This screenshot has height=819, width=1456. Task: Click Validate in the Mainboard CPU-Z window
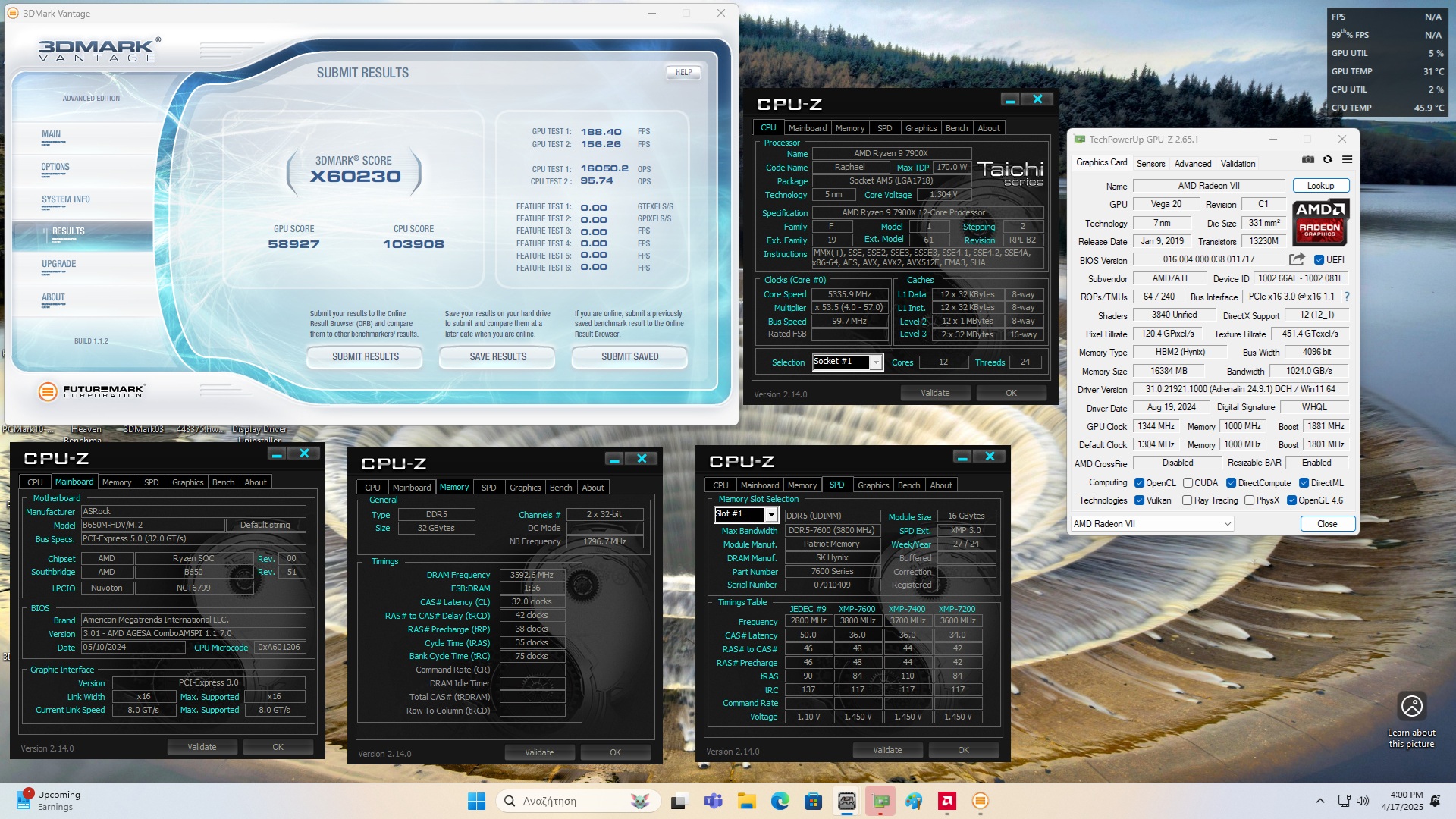(202, 747)
